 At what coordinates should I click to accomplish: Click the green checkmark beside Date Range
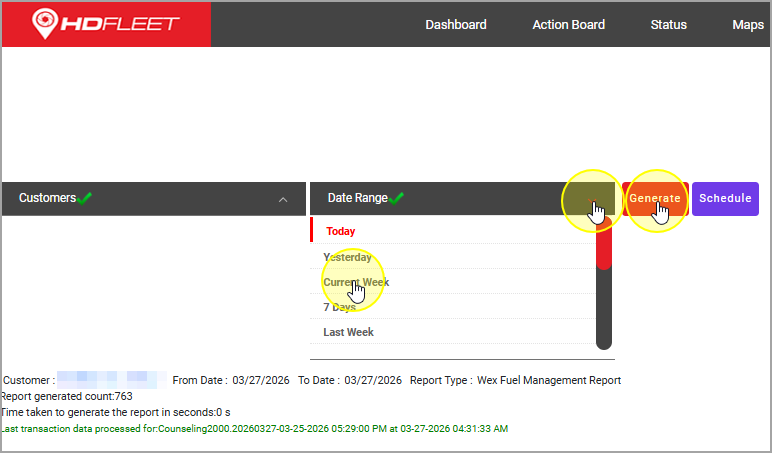(x=397, y=198)
